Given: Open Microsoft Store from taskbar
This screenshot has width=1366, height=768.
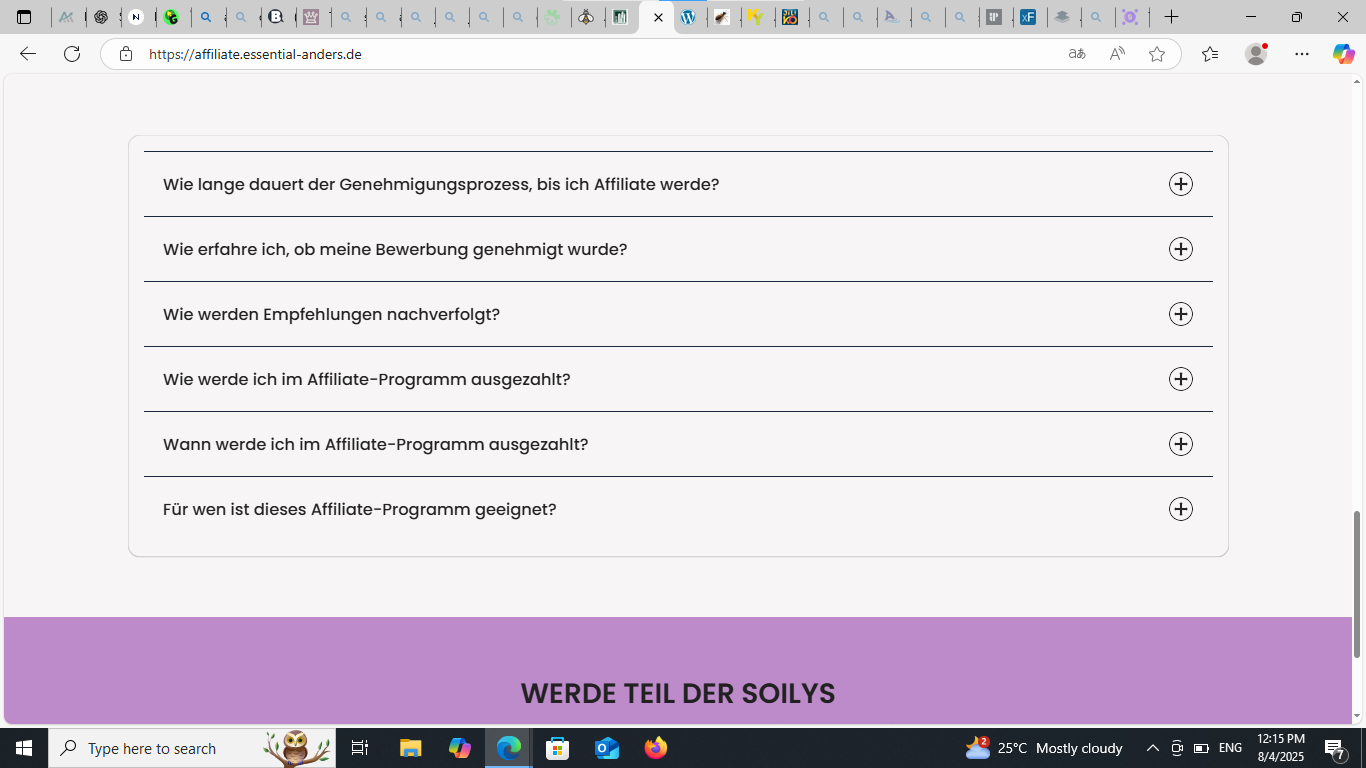Looking at the screenshot, I should (558, 748).
